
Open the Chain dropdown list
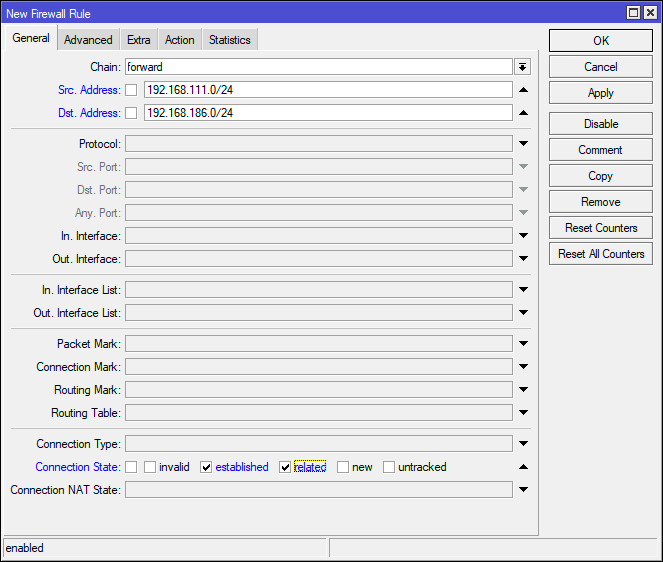coord(523,67)
